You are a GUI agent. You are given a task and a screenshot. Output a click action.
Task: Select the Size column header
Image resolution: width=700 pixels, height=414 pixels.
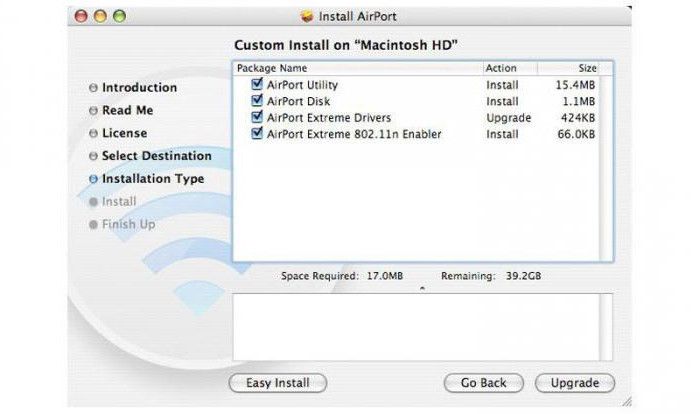click(569, 68)
